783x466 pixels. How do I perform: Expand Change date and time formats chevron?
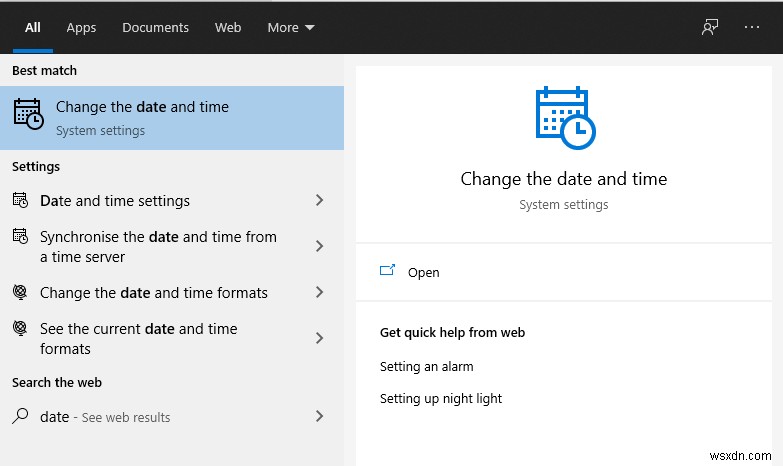(319, 292)
